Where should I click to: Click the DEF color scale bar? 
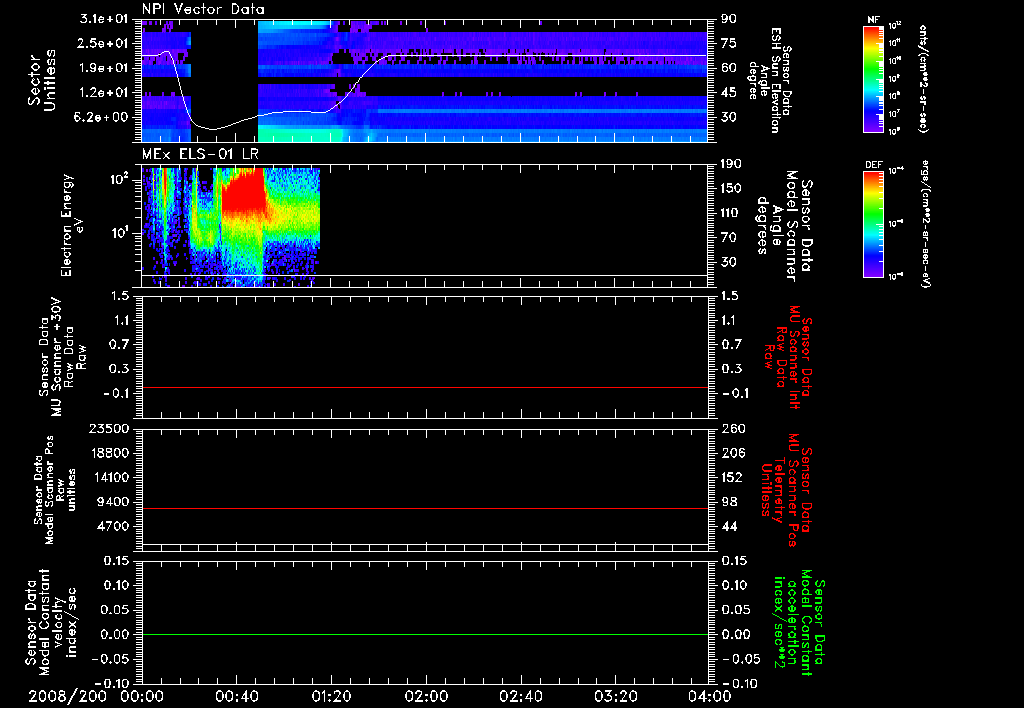(873, 223)
